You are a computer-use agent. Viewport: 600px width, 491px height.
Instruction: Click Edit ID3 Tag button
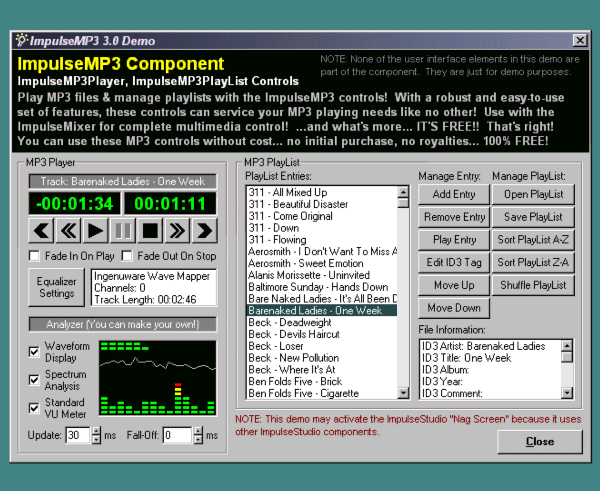point(454,263)
